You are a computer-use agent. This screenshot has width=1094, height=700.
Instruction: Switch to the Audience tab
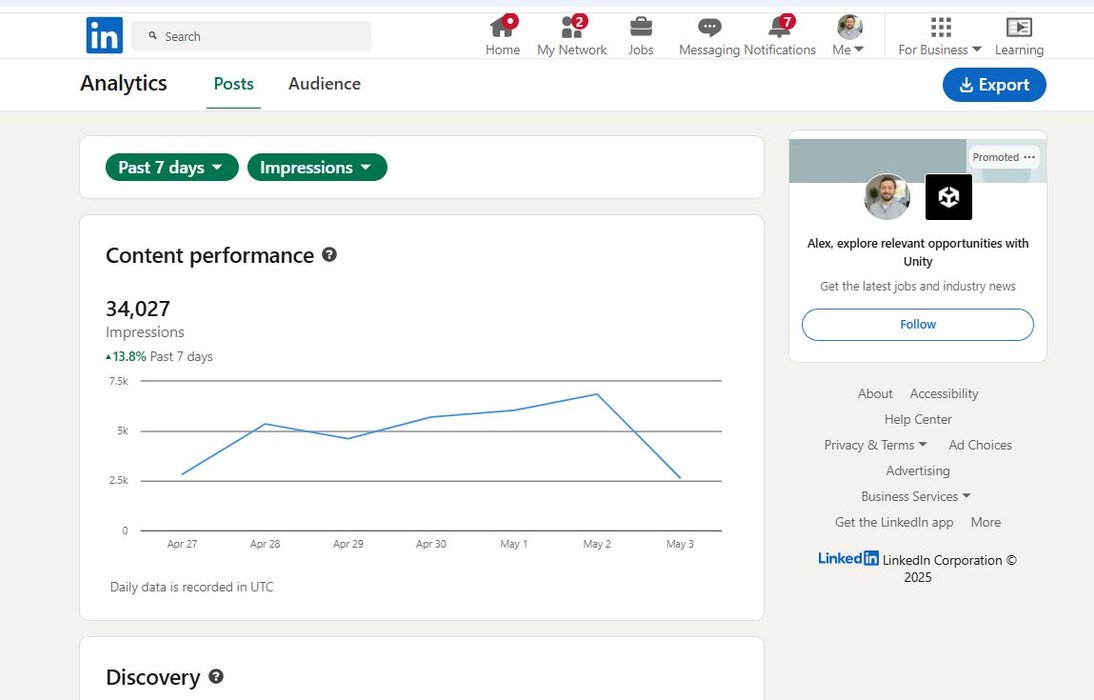[324, 84]
